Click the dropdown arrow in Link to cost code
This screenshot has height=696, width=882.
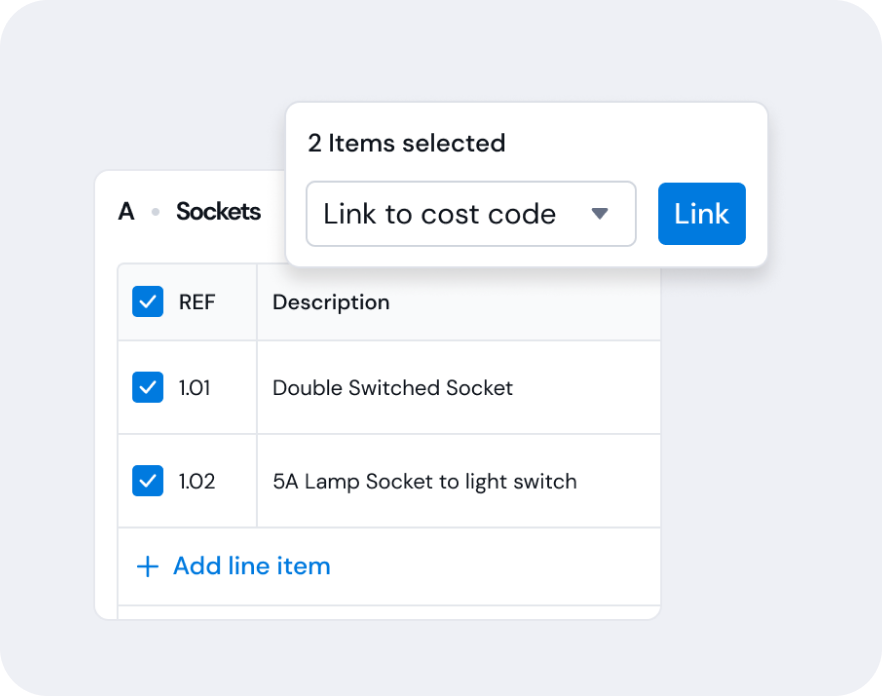[x=600, y=214]
